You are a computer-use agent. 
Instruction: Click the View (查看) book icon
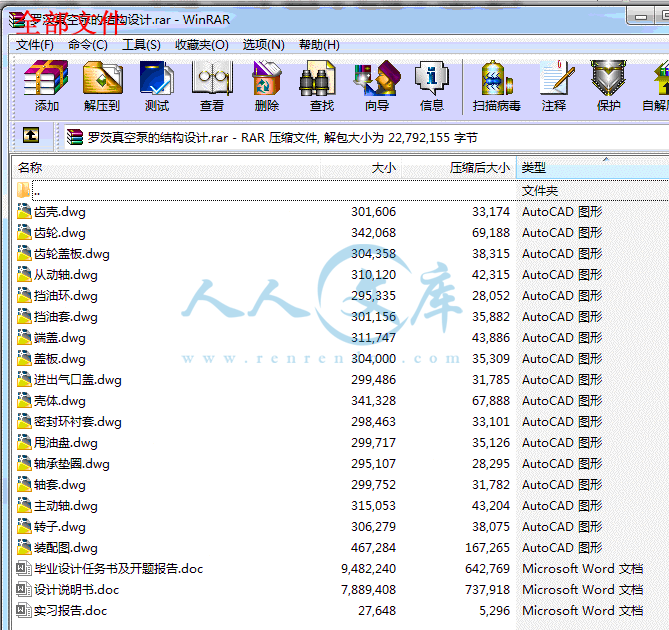(212, 78)
